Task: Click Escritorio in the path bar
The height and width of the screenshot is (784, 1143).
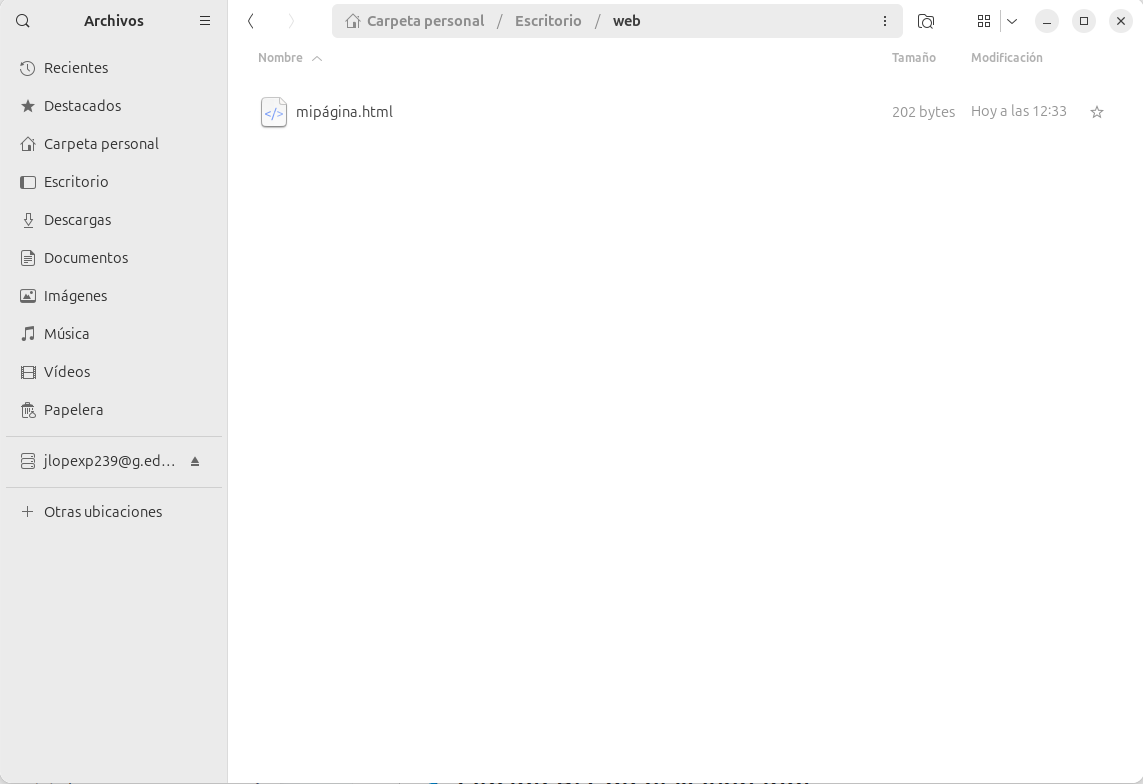Action: coord(548,21)
